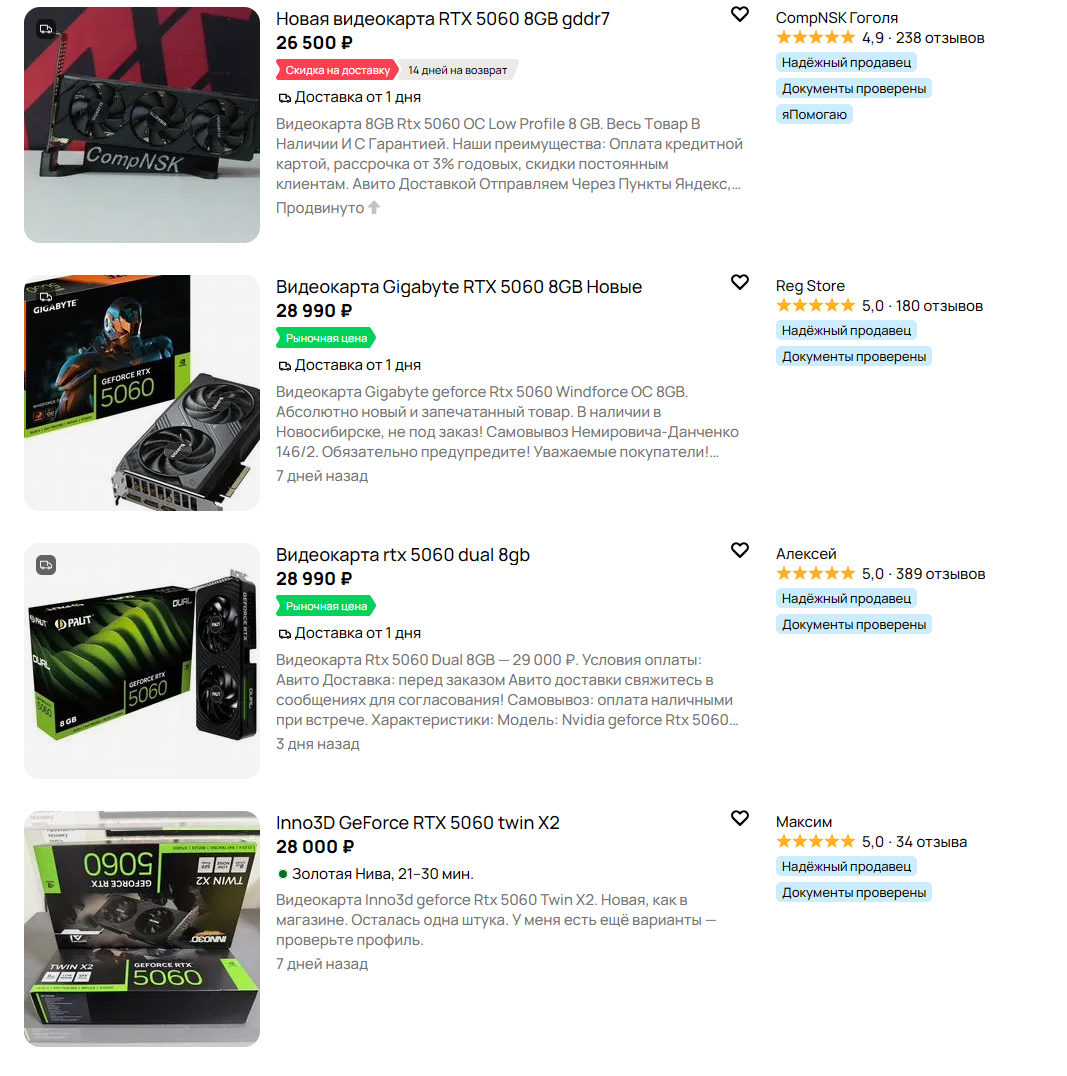This screenshot has height=1076, width=1067.
Task: Click the Скидка на доставку badge
Action: 337,70
